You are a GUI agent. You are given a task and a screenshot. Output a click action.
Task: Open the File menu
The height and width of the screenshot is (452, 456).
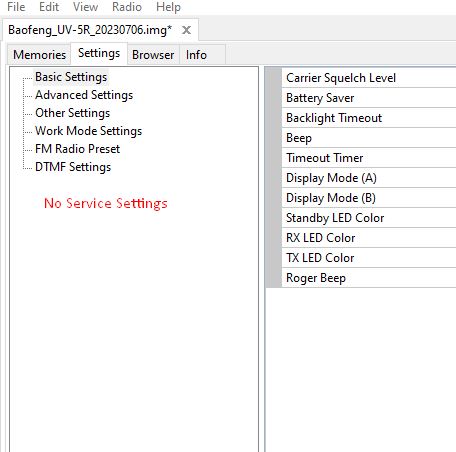[16, 7]
